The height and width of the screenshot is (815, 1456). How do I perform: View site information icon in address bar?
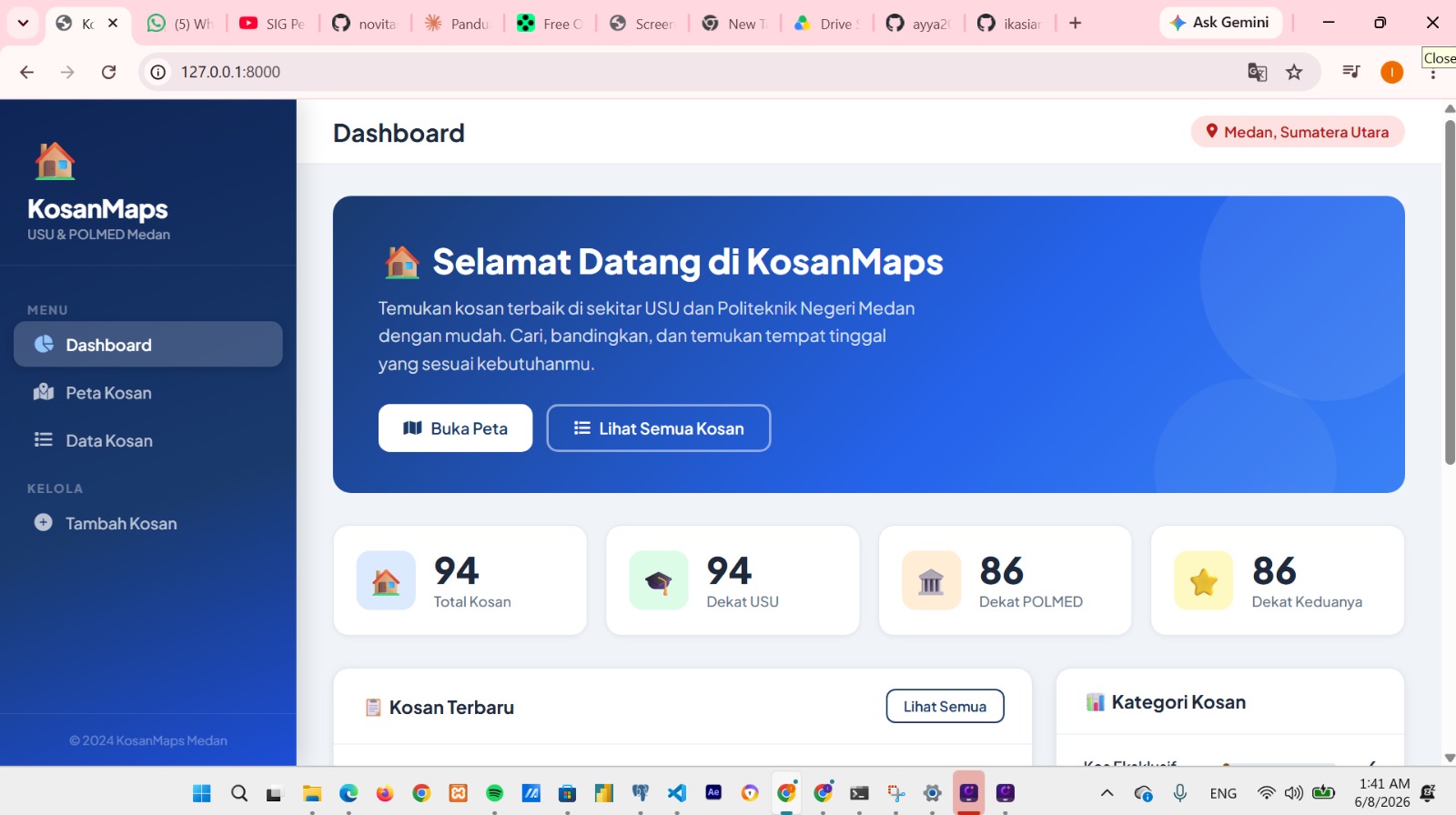[158, 72]
